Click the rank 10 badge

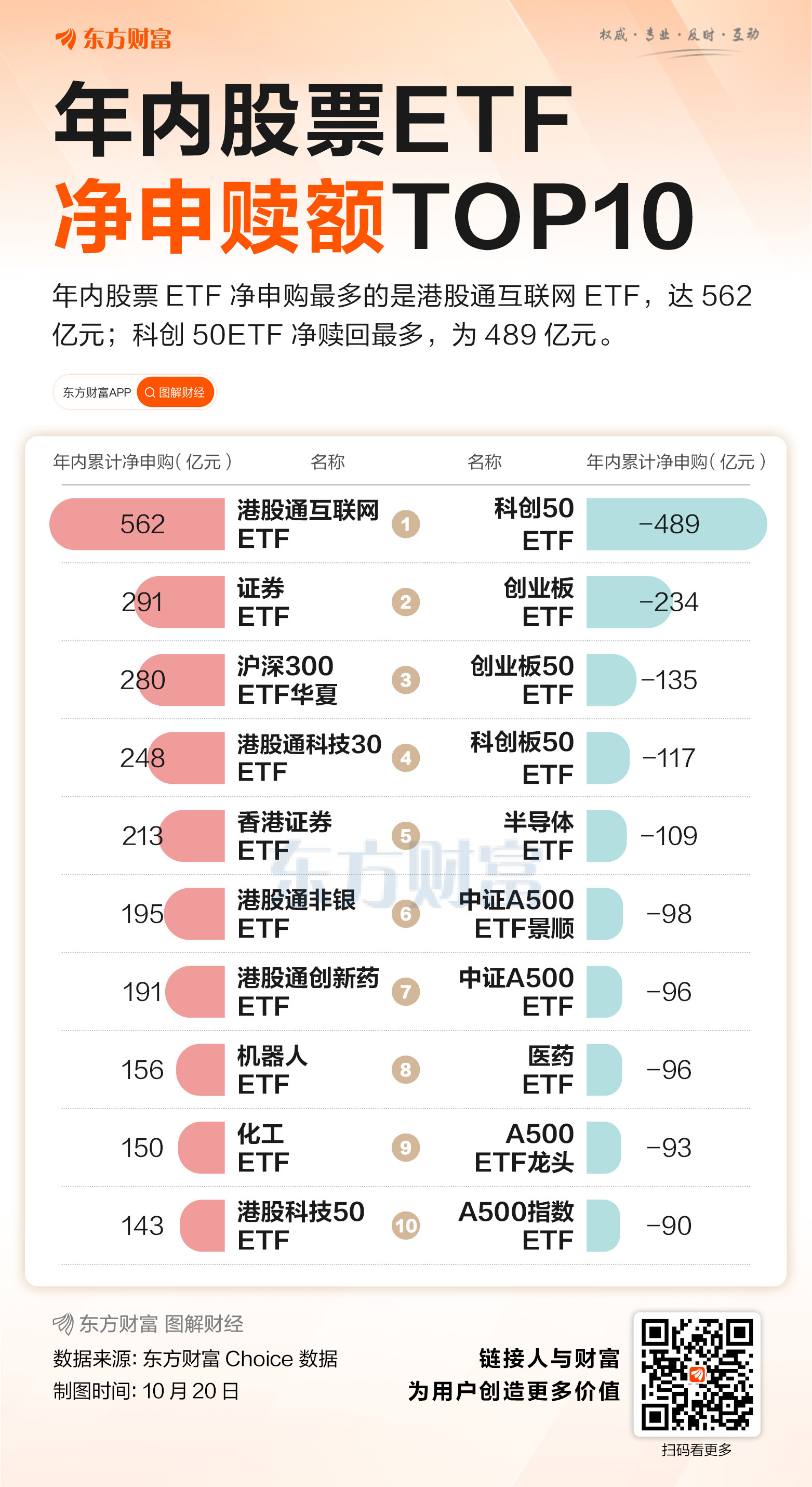(406, 1226)
